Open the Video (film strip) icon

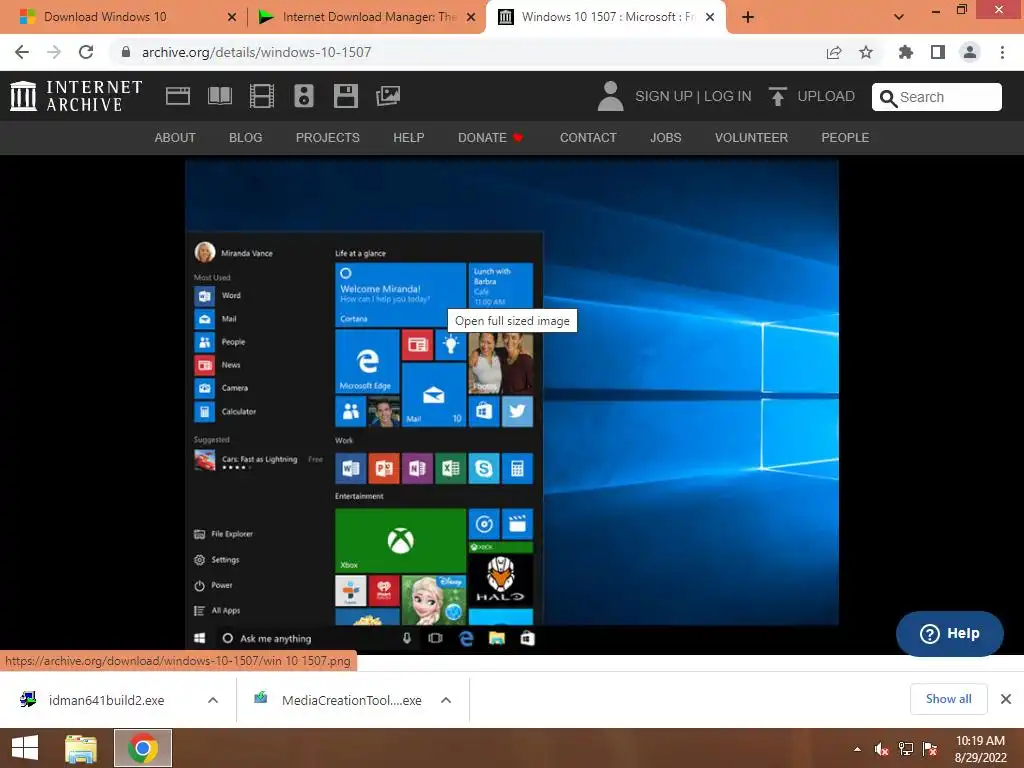(x=261, y=96)
